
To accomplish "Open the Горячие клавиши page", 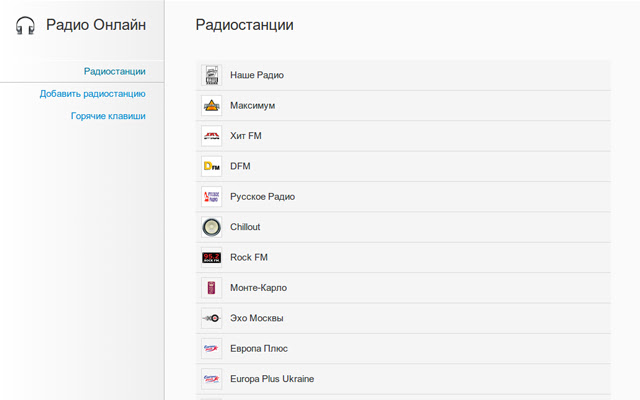I will point(108,116).
